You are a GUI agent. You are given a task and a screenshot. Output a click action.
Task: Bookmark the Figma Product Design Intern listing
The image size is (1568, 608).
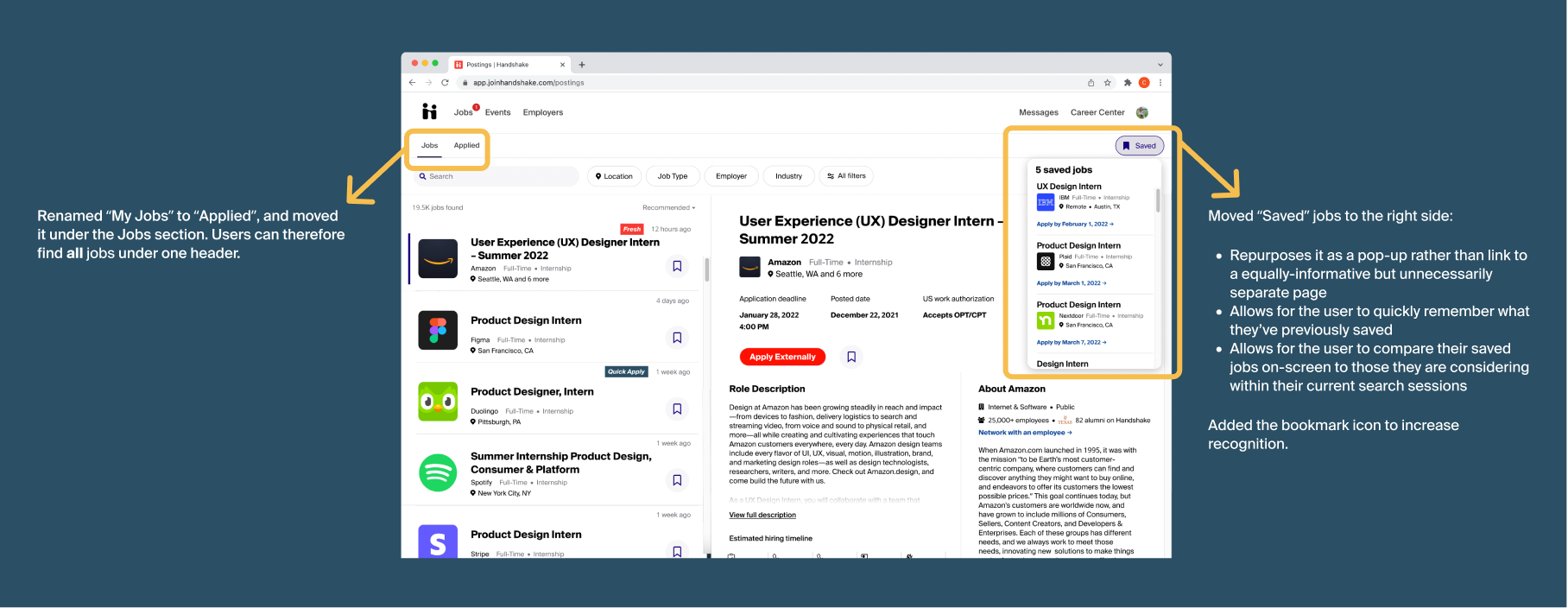[x=677, y=338]
